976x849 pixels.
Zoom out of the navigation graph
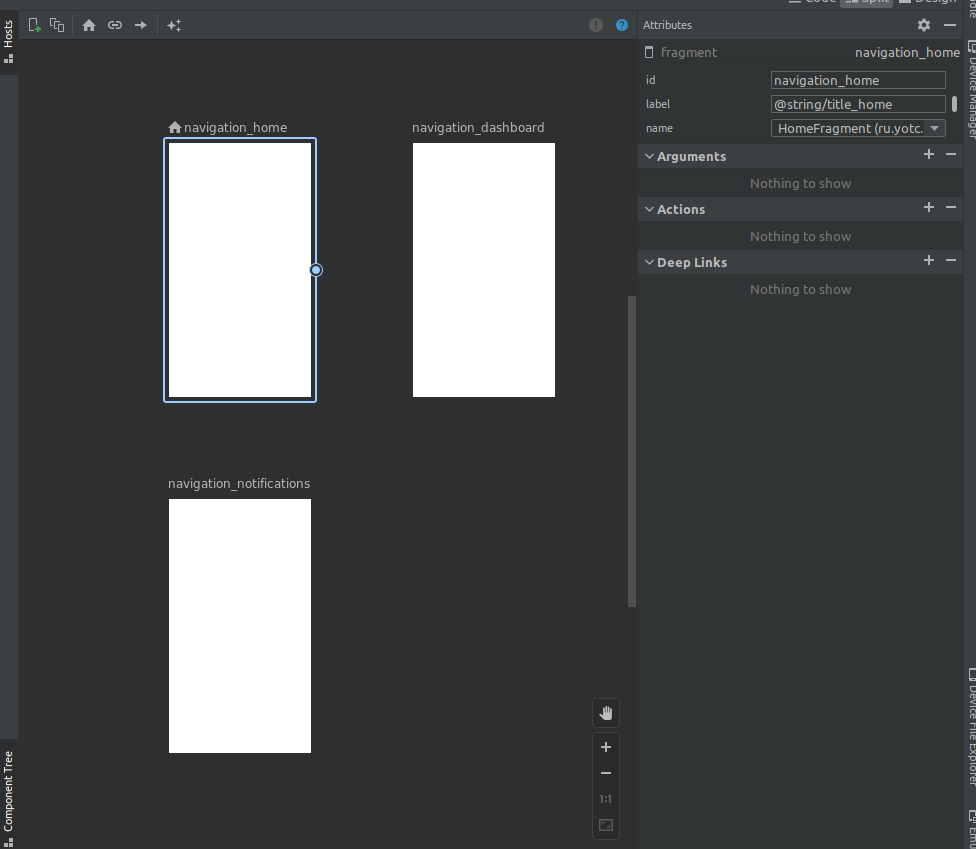[x=605, y=773]
